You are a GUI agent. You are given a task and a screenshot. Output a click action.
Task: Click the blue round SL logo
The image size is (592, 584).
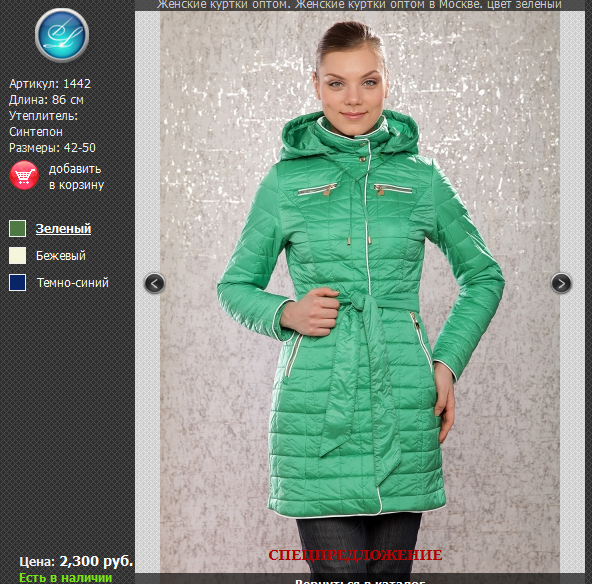[62, 35]
